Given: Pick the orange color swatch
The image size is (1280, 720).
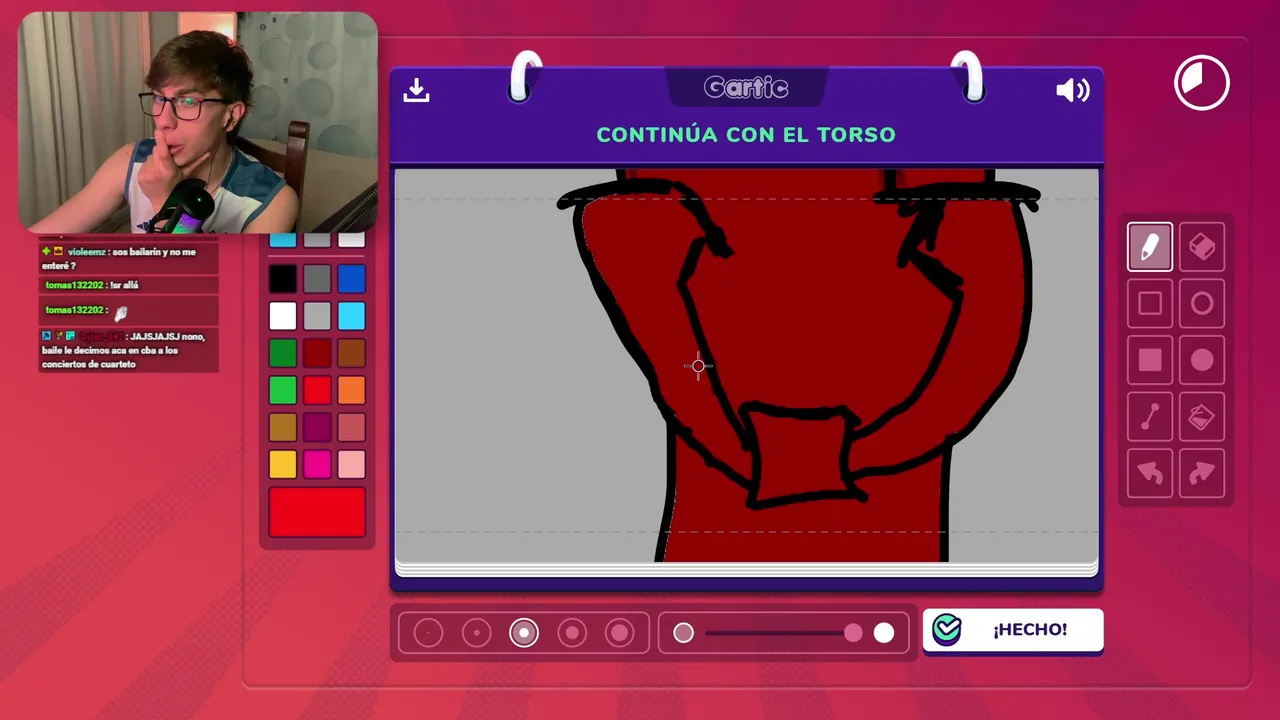Looking at the screenshot, I should pos(351,390).
